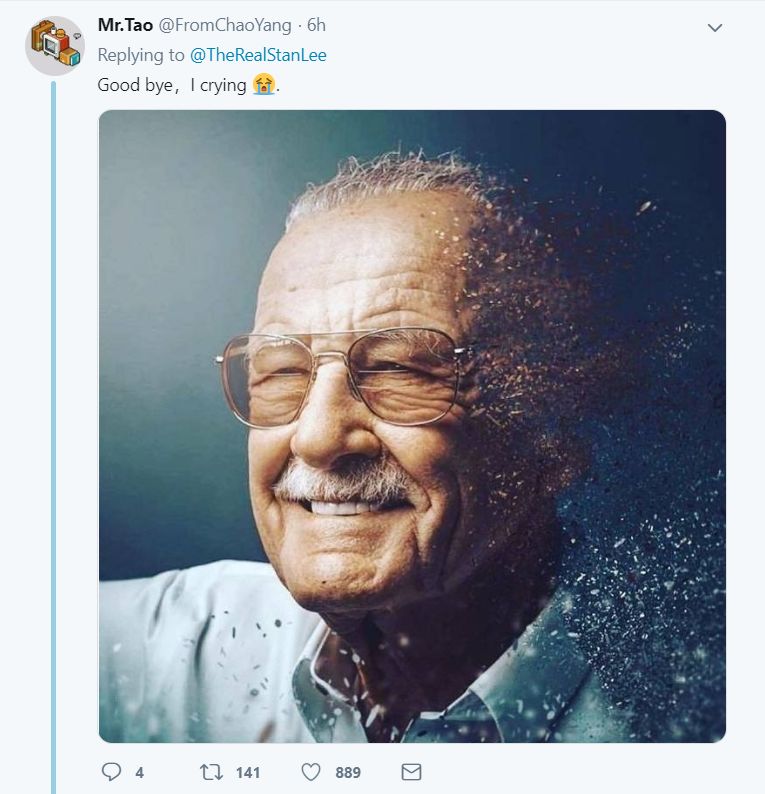Click the reply speech bubble icon

(111, 772)
